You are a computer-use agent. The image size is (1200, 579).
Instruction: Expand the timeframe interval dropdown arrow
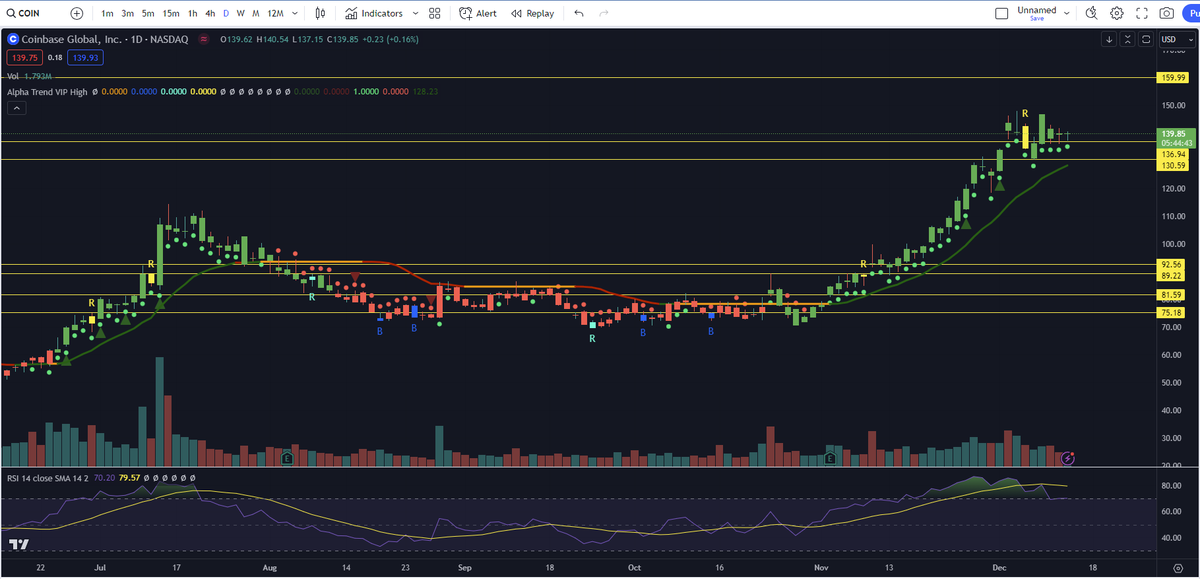click(297, 14)
